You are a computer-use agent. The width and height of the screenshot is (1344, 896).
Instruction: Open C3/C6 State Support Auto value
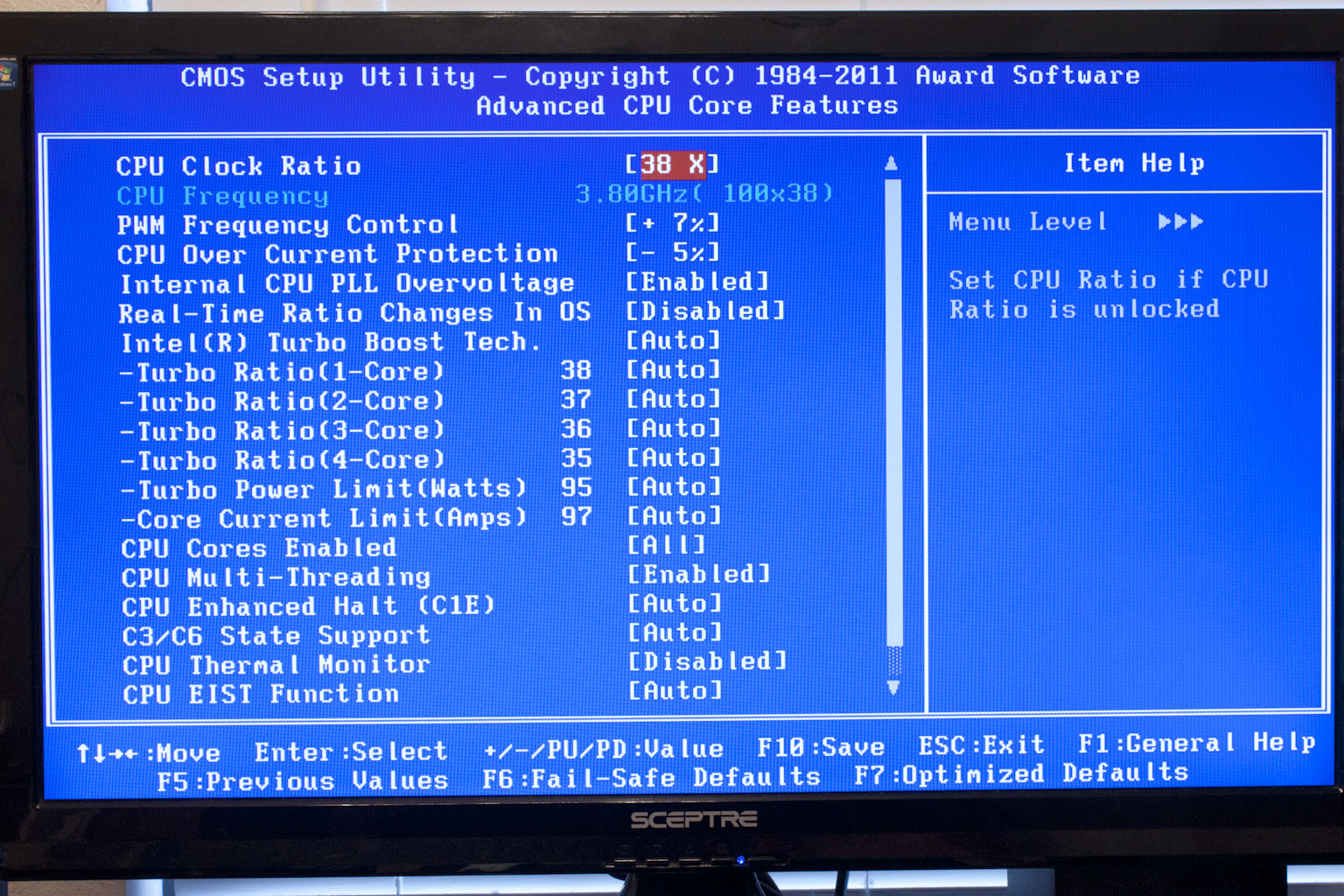click(x=674, y=633)
